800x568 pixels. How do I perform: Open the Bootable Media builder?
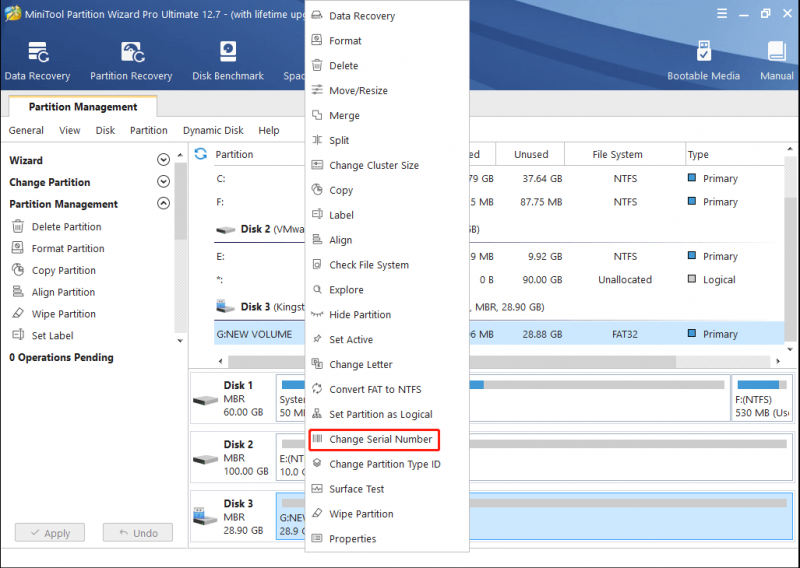[703, 61]
